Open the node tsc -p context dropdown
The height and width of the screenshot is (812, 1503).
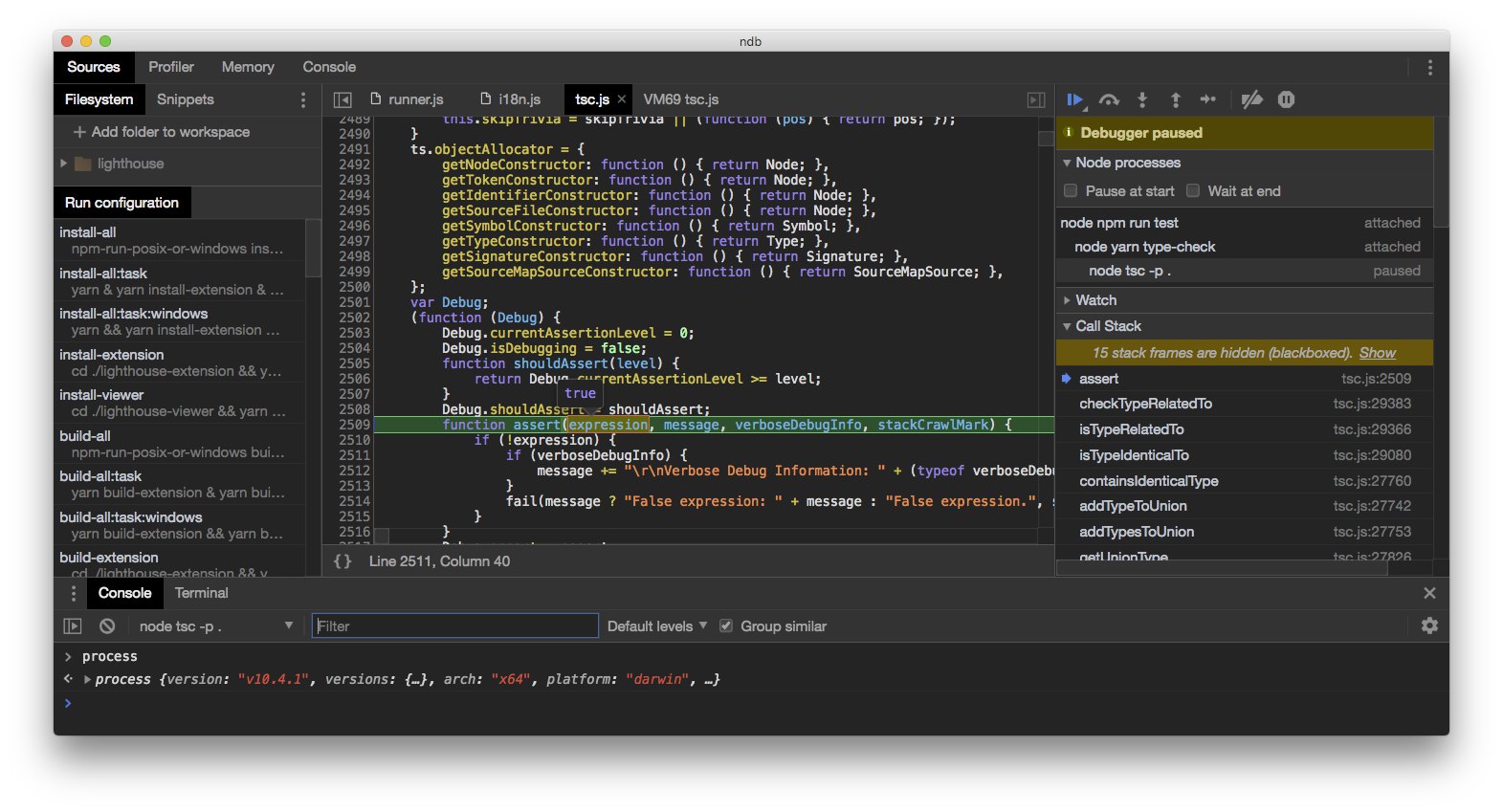pos(216,626)
